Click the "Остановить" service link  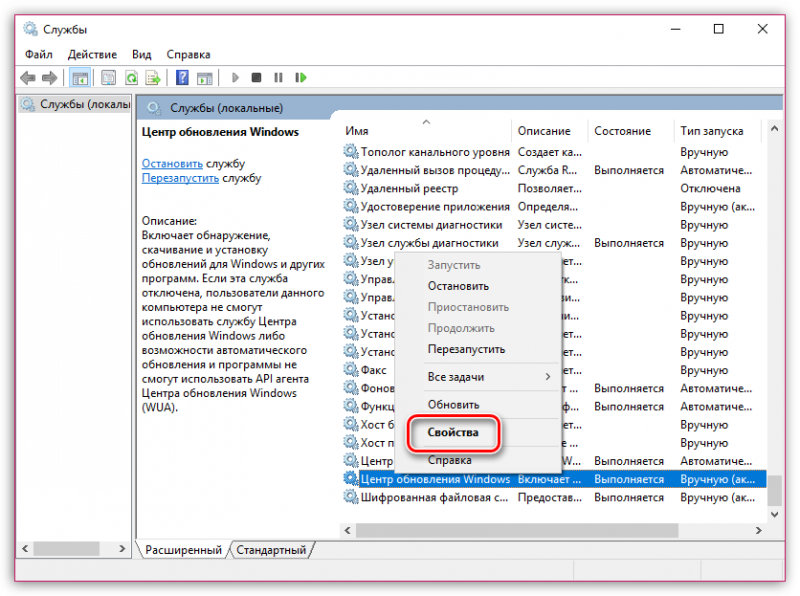click(x=172, y=163)
